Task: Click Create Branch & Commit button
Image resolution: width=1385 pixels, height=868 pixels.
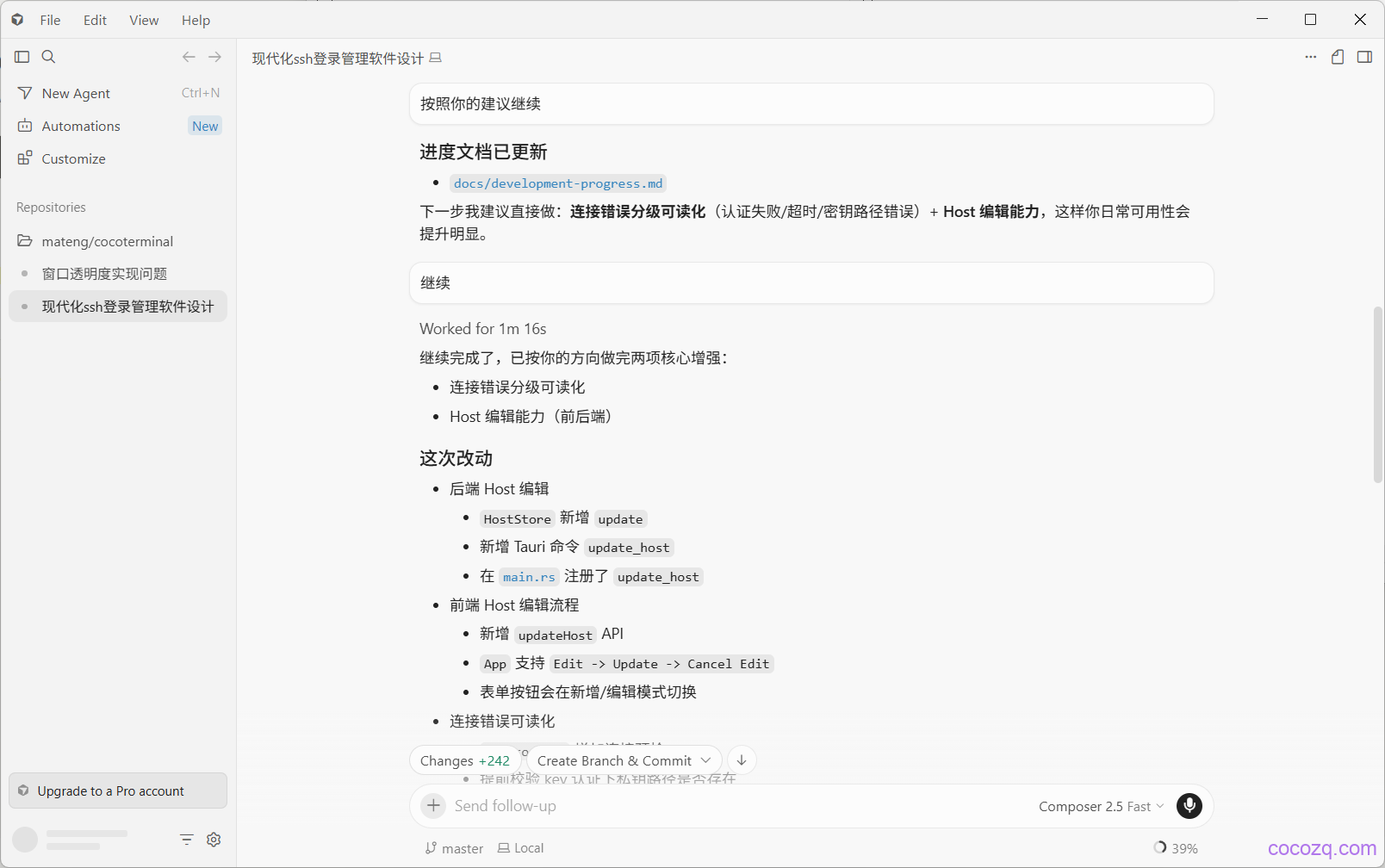Action: pyautogui.click(x=614, y=760)
